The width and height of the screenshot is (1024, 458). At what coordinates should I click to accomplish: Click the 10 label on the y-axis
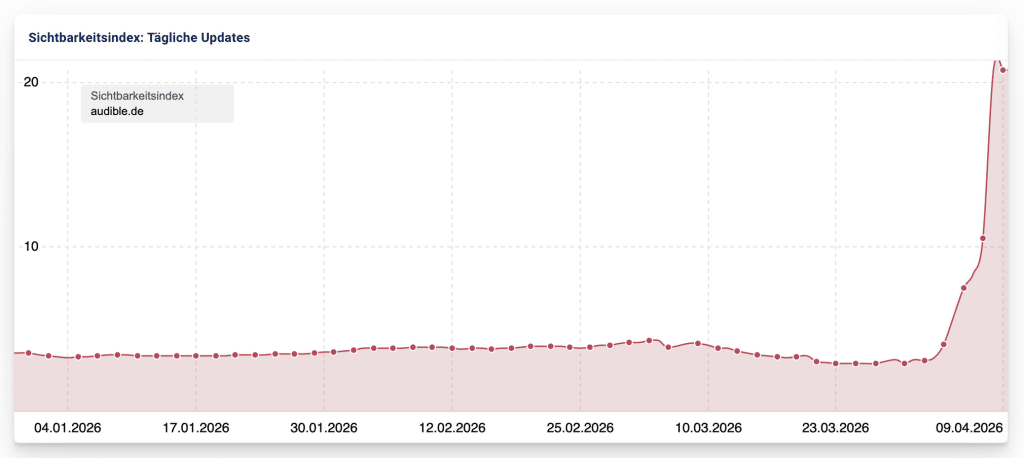[x=31, y=247]
